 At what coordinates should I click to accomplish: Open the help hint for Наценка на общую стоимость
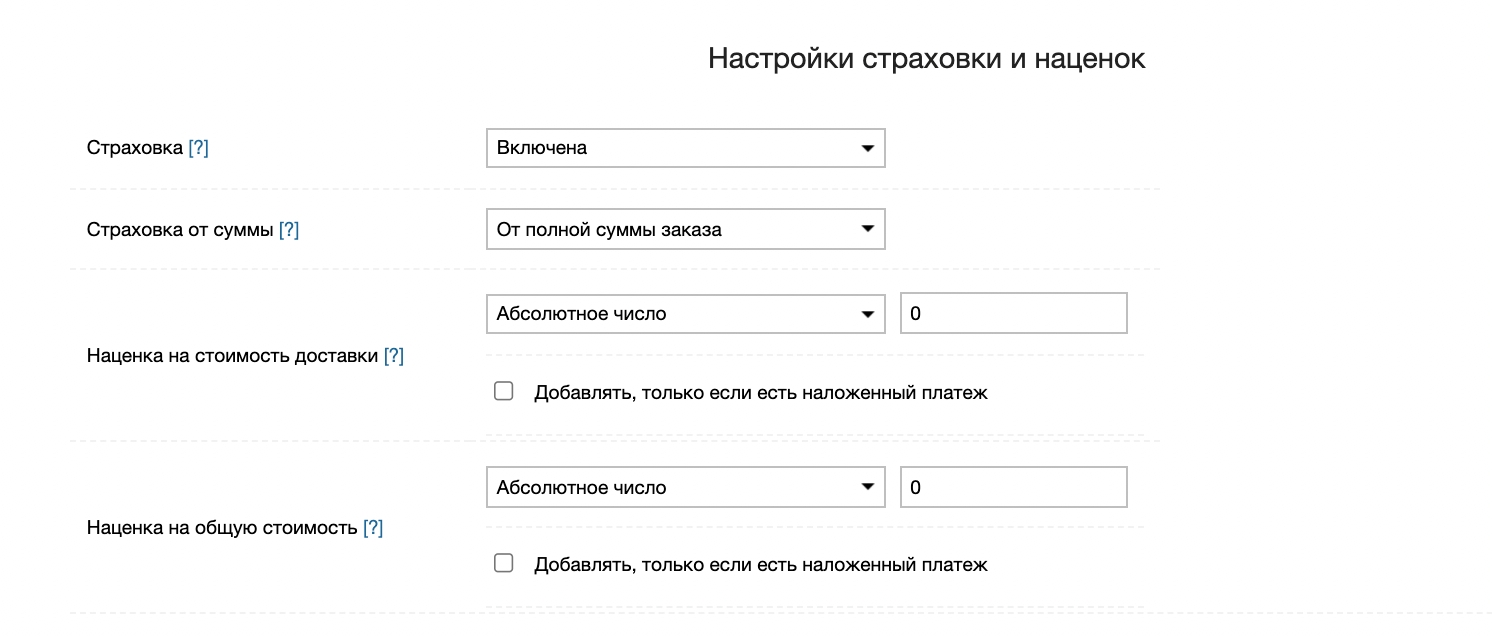tap(373, 528)
